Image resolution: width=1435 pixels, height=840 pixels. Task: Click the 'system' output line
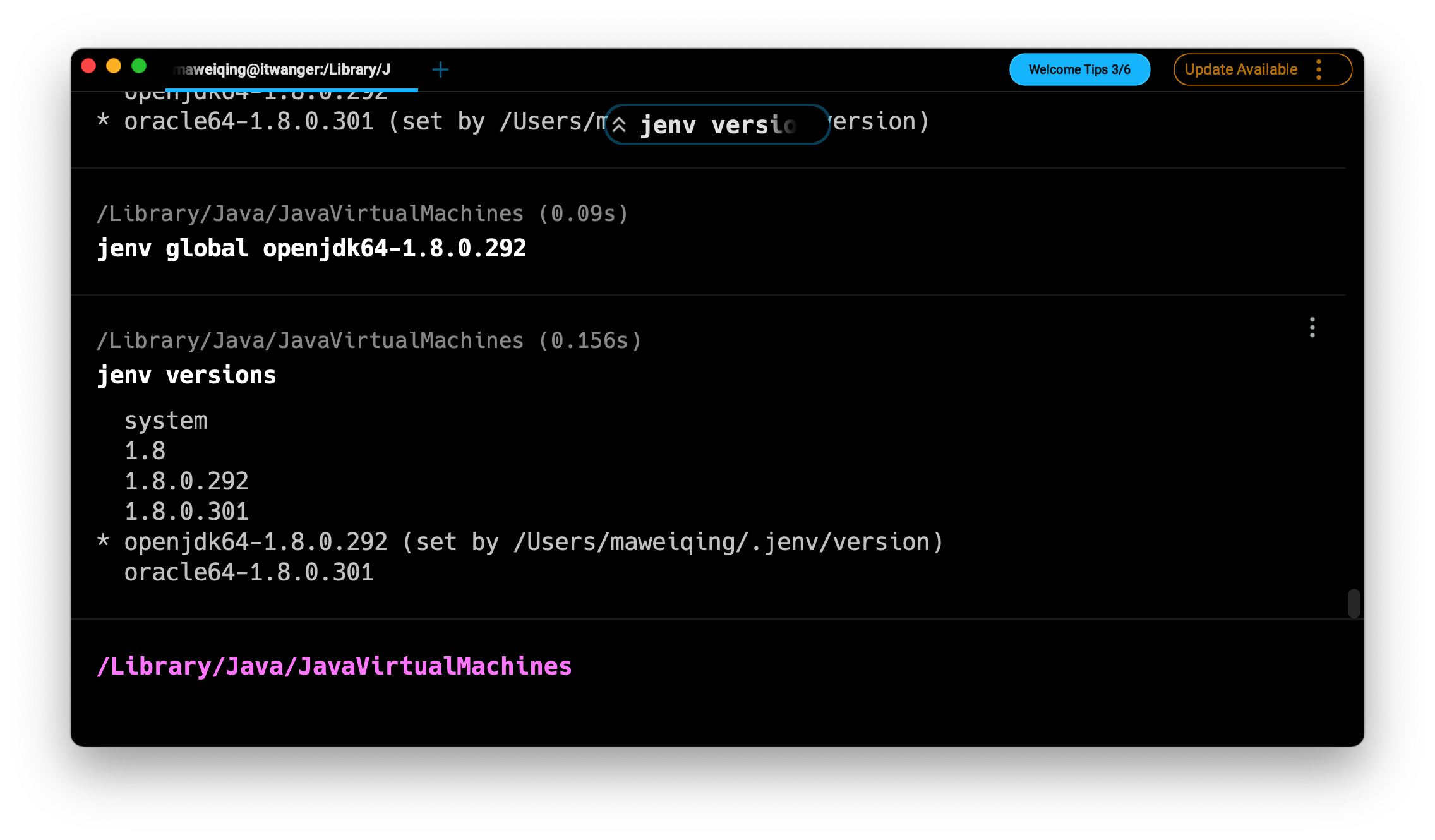point(166,421)
